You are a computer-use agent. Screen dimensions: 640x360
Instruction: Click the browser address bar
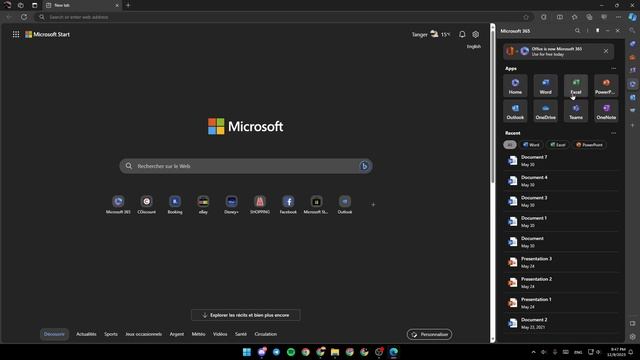click(x=282, y=17)
